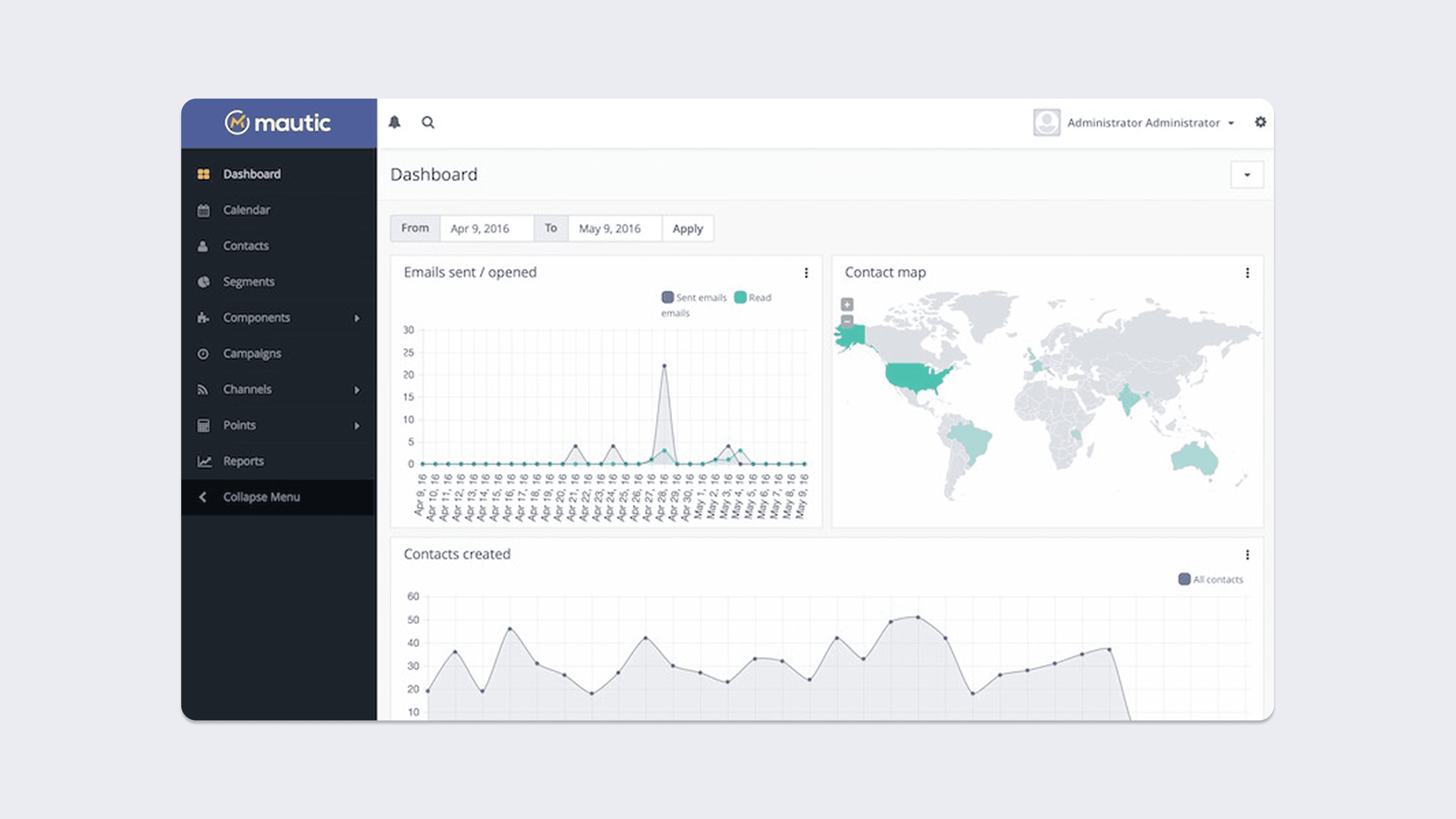
Task: Open the settings gear menu
Action: click(x=1260, y=122)
